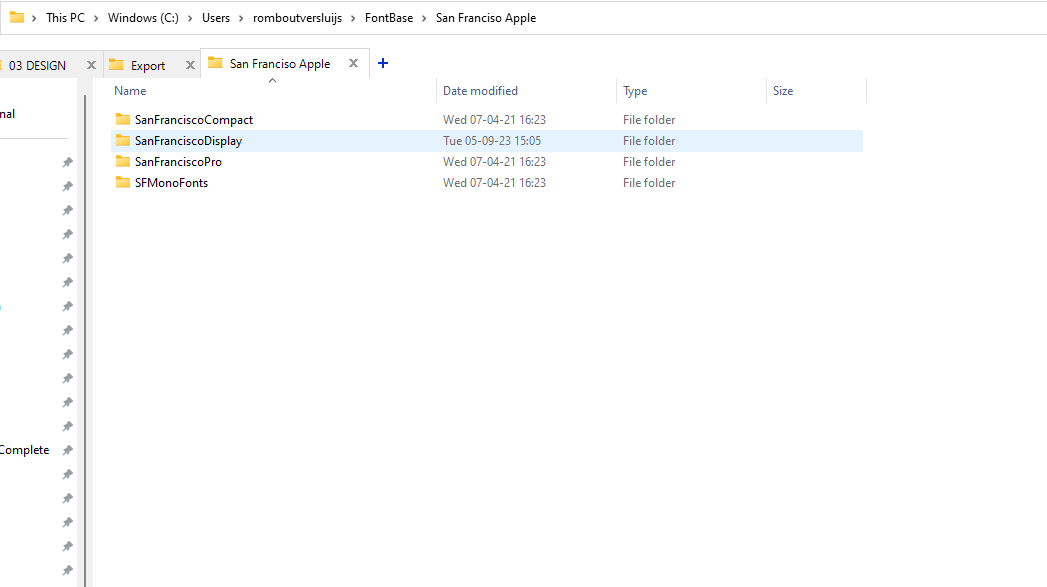Screen dimensions: 1047x587
Task: Navigate to Users in breadcrumb
Action: [216, 18]
